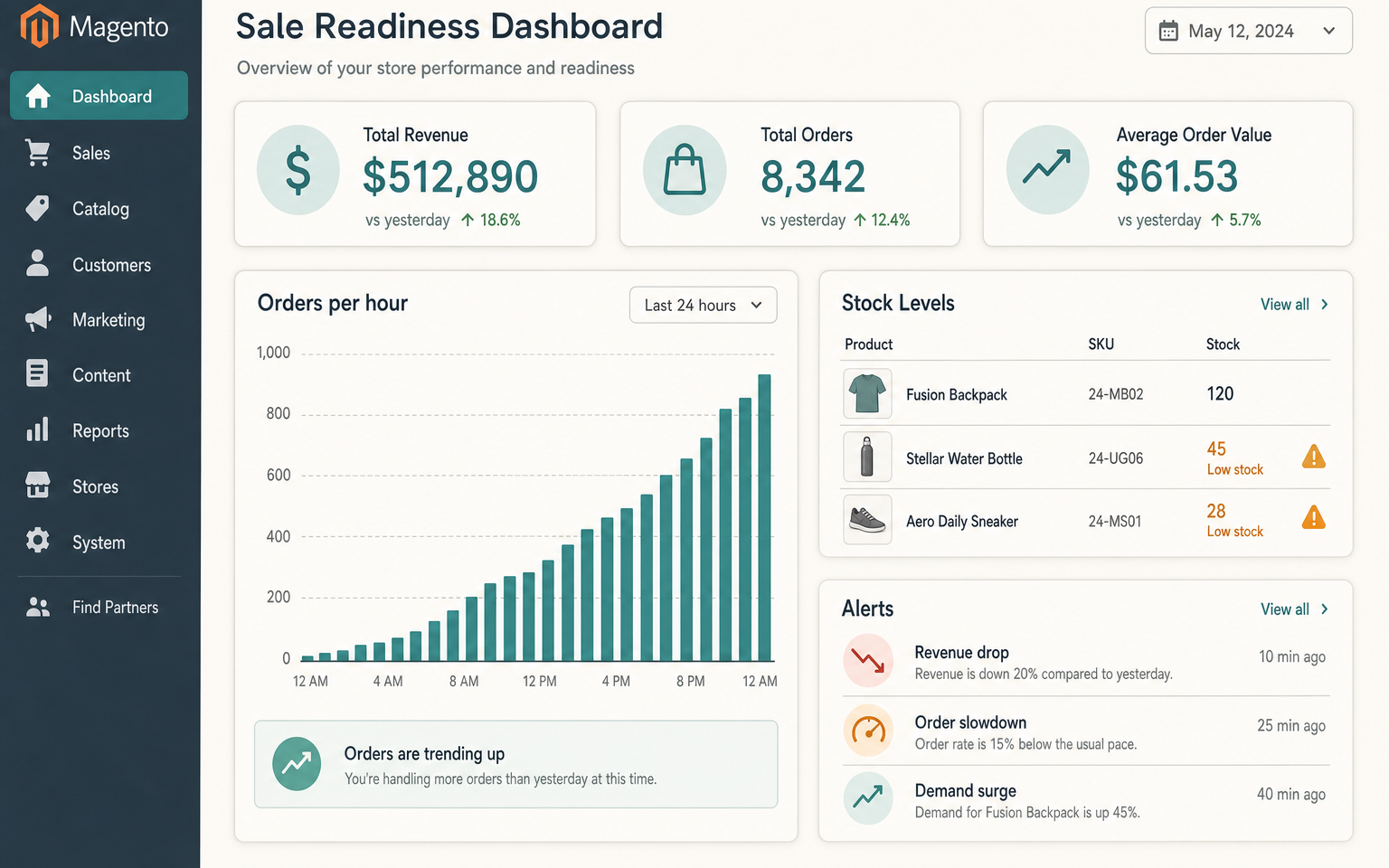Click the Find Partners people icon
The width and height of the screenshot is (1389, 868).
[38, 608]
